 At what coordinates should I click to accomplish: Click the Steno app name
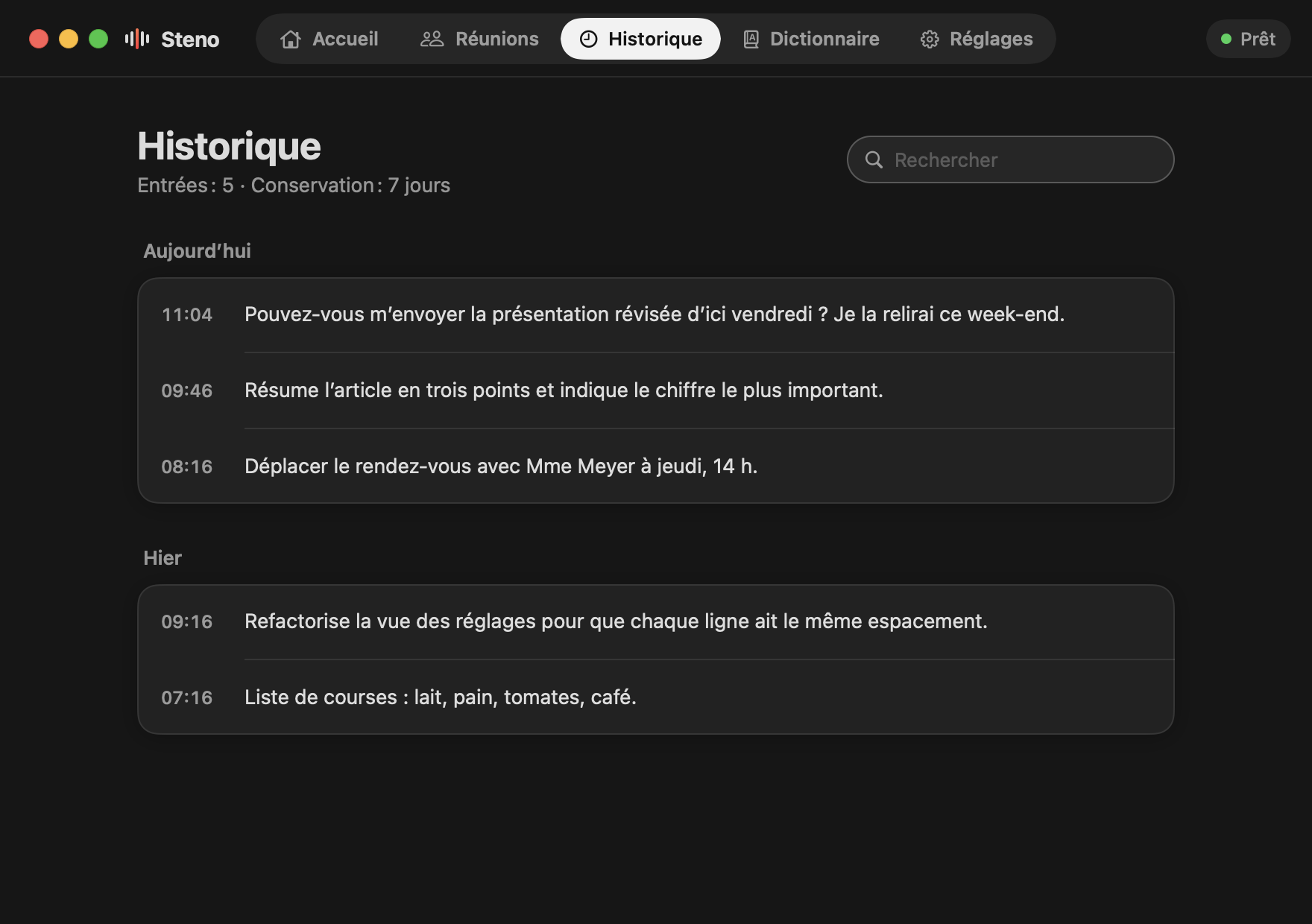click(190, 39)
